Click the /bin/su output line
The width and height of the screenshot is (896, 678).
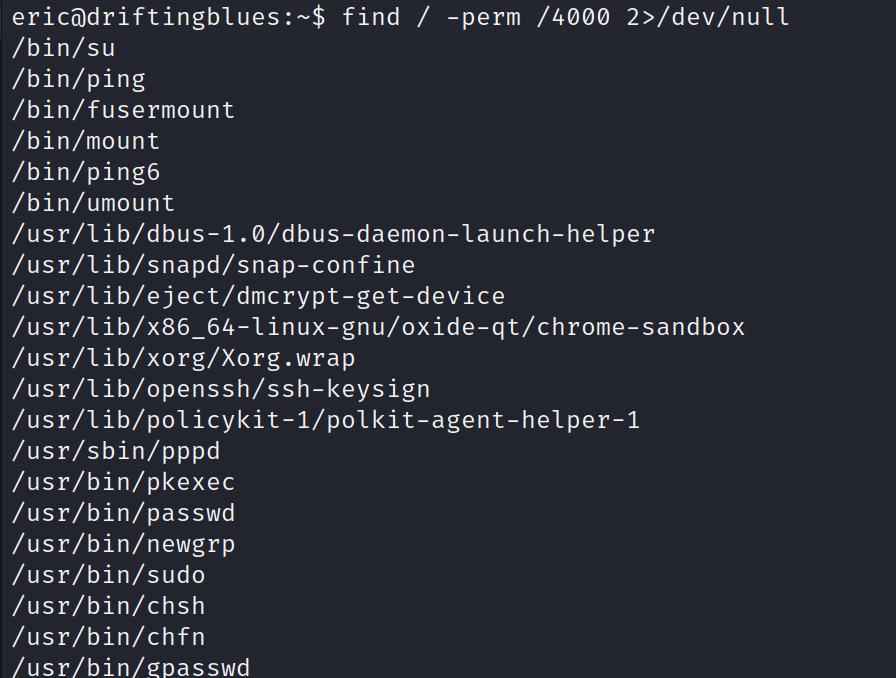coord(64,48)
